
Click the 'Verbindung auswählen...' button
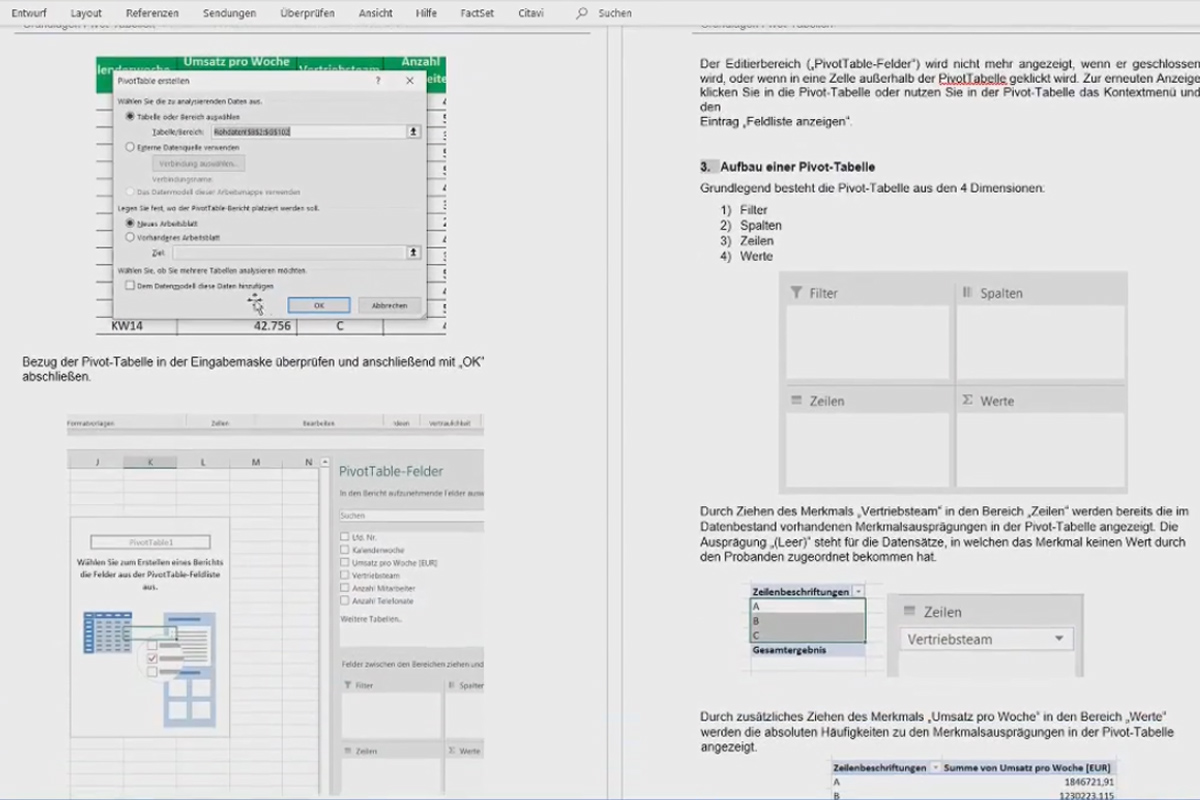pos(199,163)
